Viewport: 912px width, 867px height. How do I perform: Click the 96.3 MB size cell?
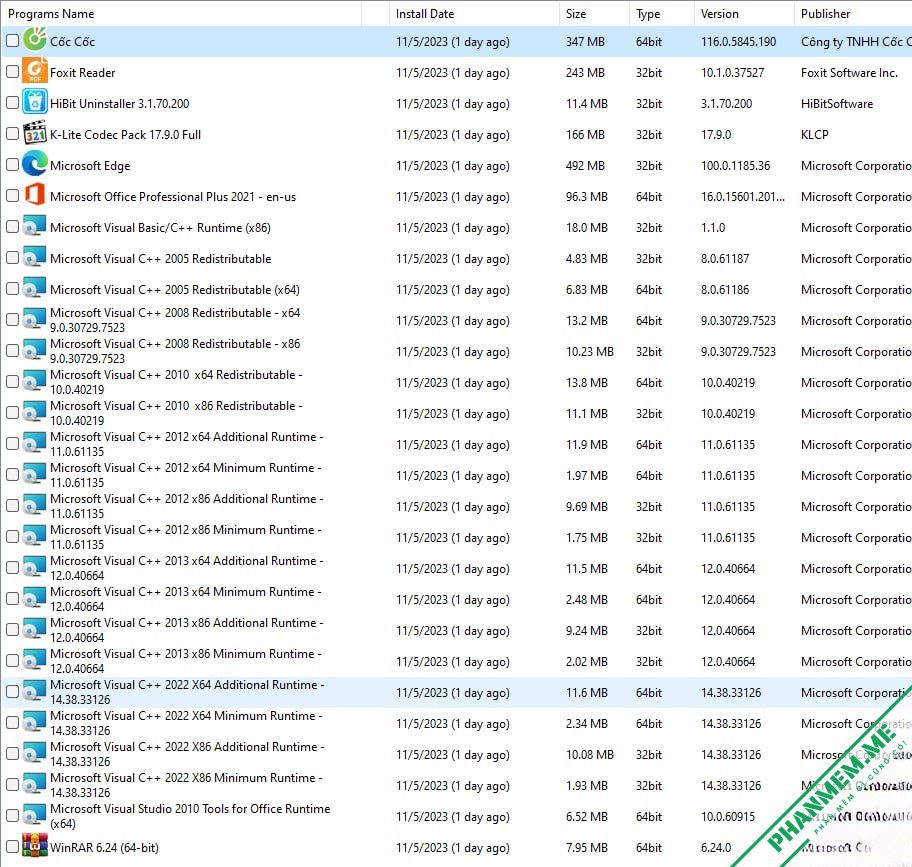(586, 197)
